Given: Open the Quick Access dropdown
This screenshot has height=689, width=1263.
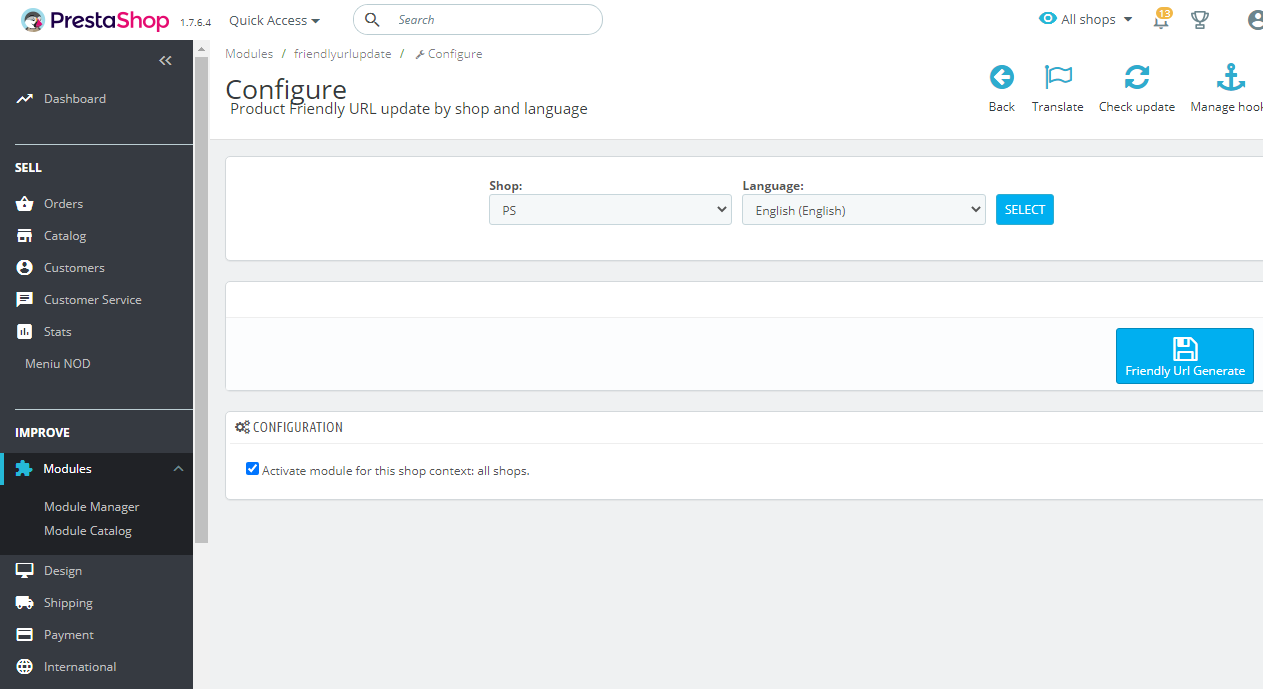Looking at the screenshot, I should 275,20.
